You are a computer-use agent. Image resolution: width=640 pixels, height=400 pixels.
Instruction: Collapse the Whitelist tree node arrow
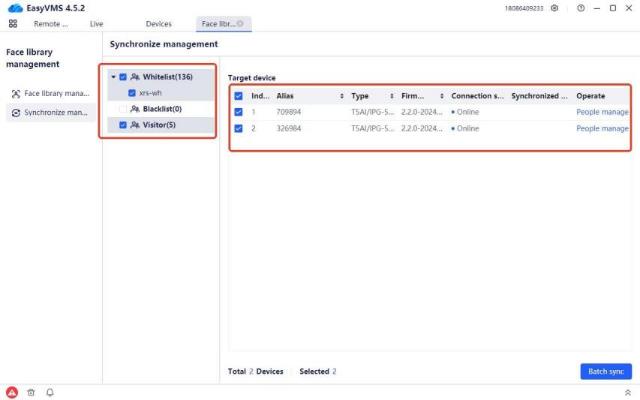click(112, 77)
